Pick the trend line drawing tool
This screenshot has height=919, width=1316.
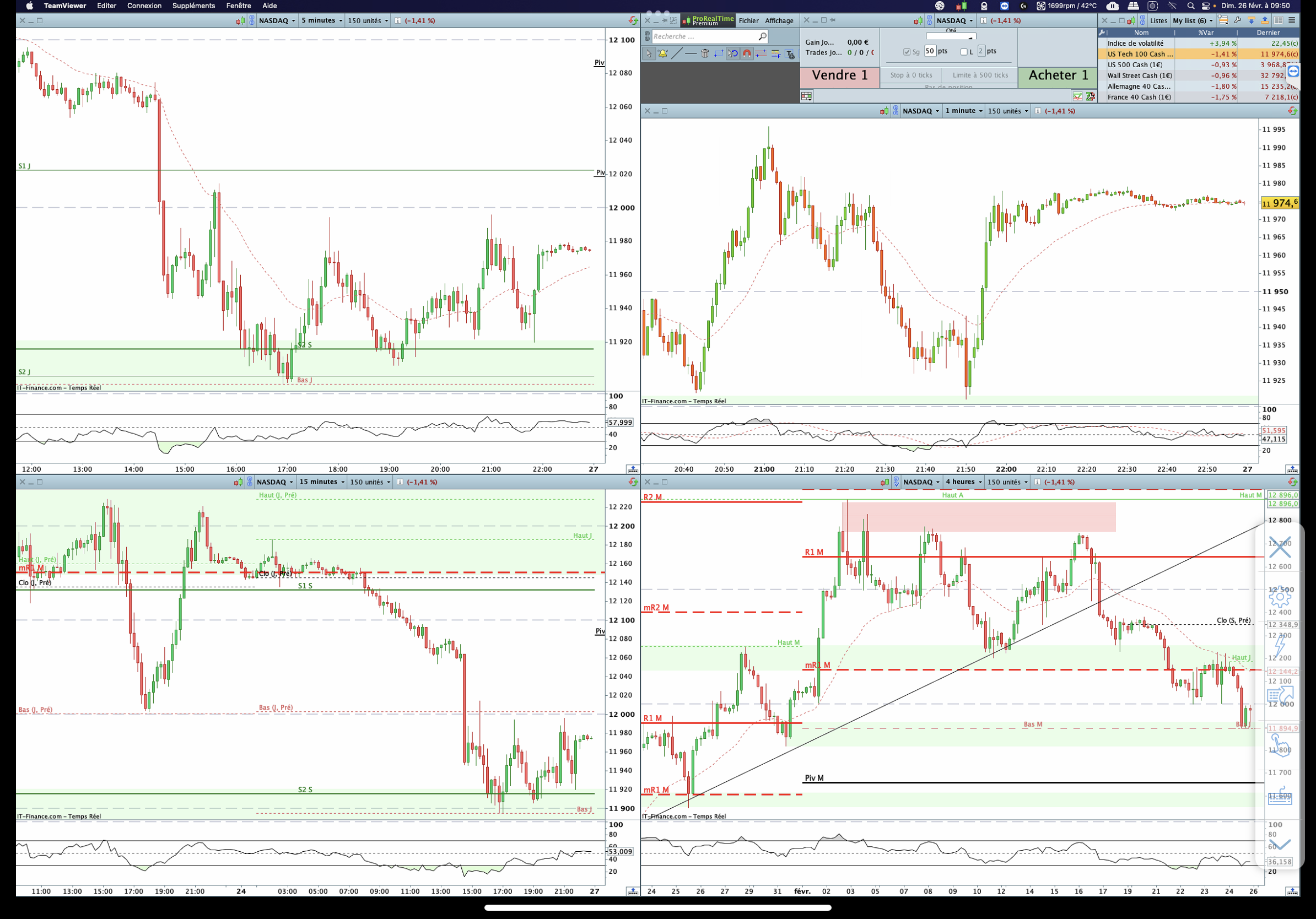click(677, 54)
